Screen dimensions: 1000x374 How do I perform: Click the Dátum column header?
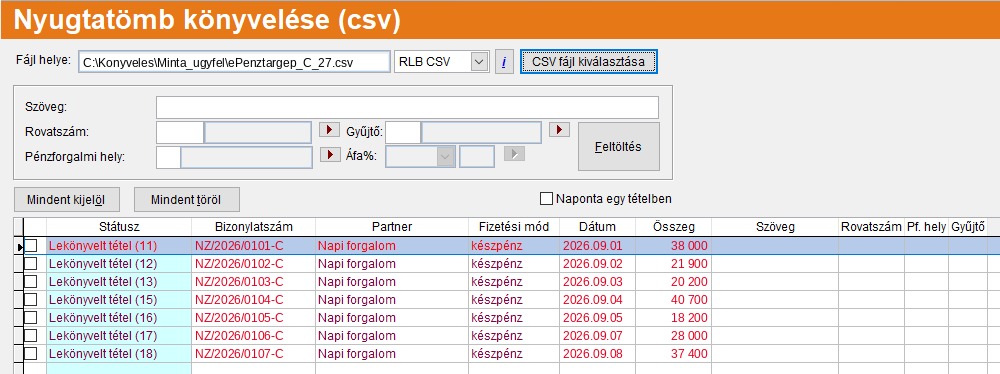598,227
